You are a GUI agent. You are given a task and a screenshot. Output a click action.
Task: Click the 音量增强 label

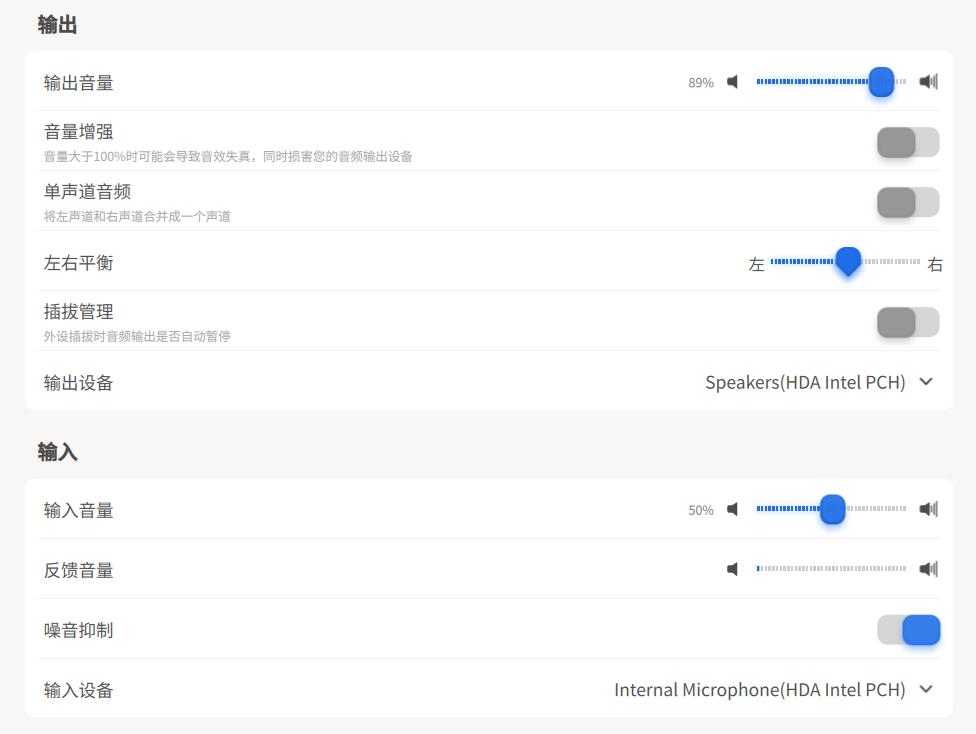pyautogui.click(x=78, y=132)
